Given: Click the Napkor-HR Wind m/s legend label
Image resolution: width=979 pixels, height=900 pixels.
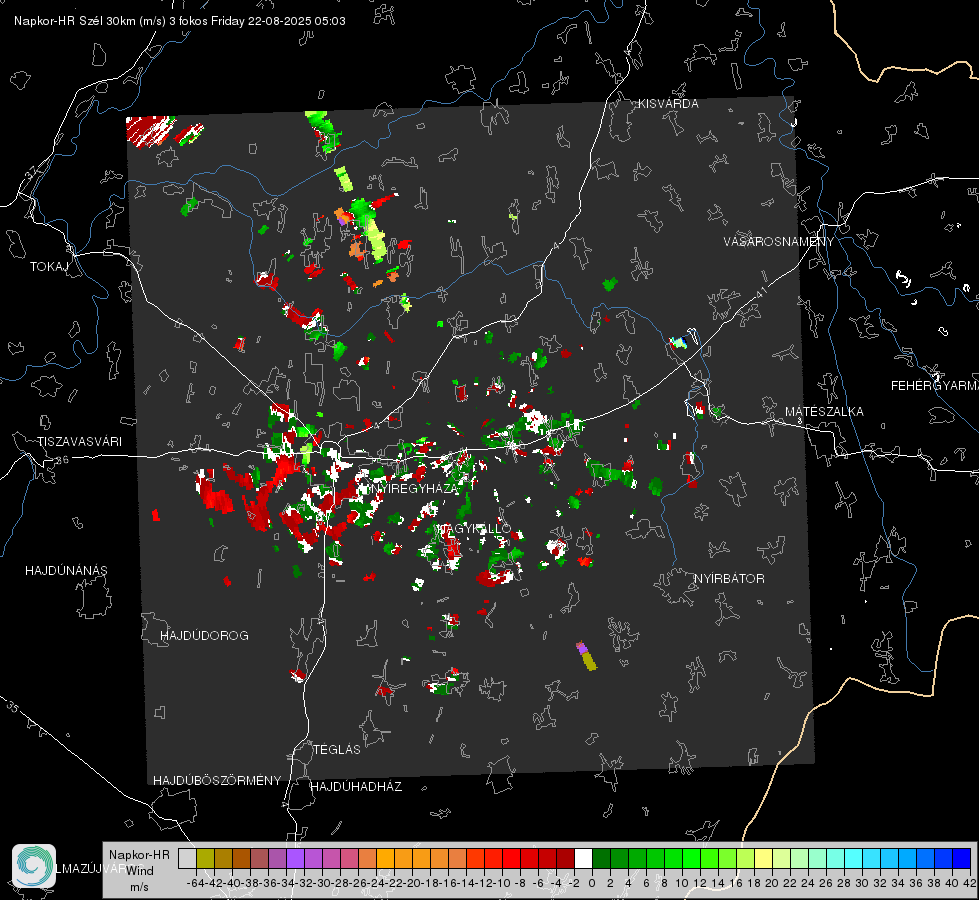Looking at the screenshot, I should (139, 871).
